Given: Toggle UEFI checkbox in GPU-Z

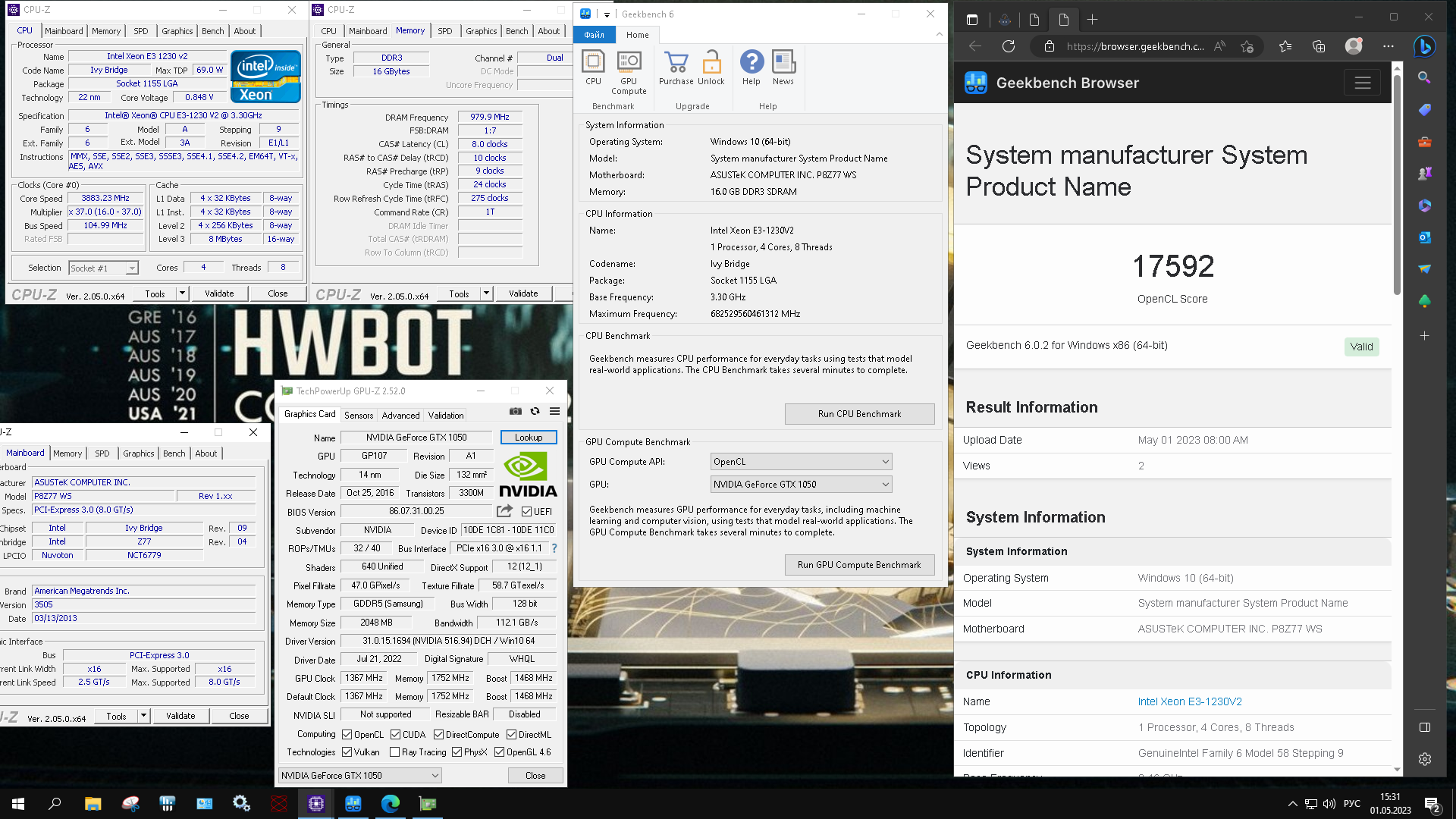Looking at the screenshot, I should (x=526, y=512).
